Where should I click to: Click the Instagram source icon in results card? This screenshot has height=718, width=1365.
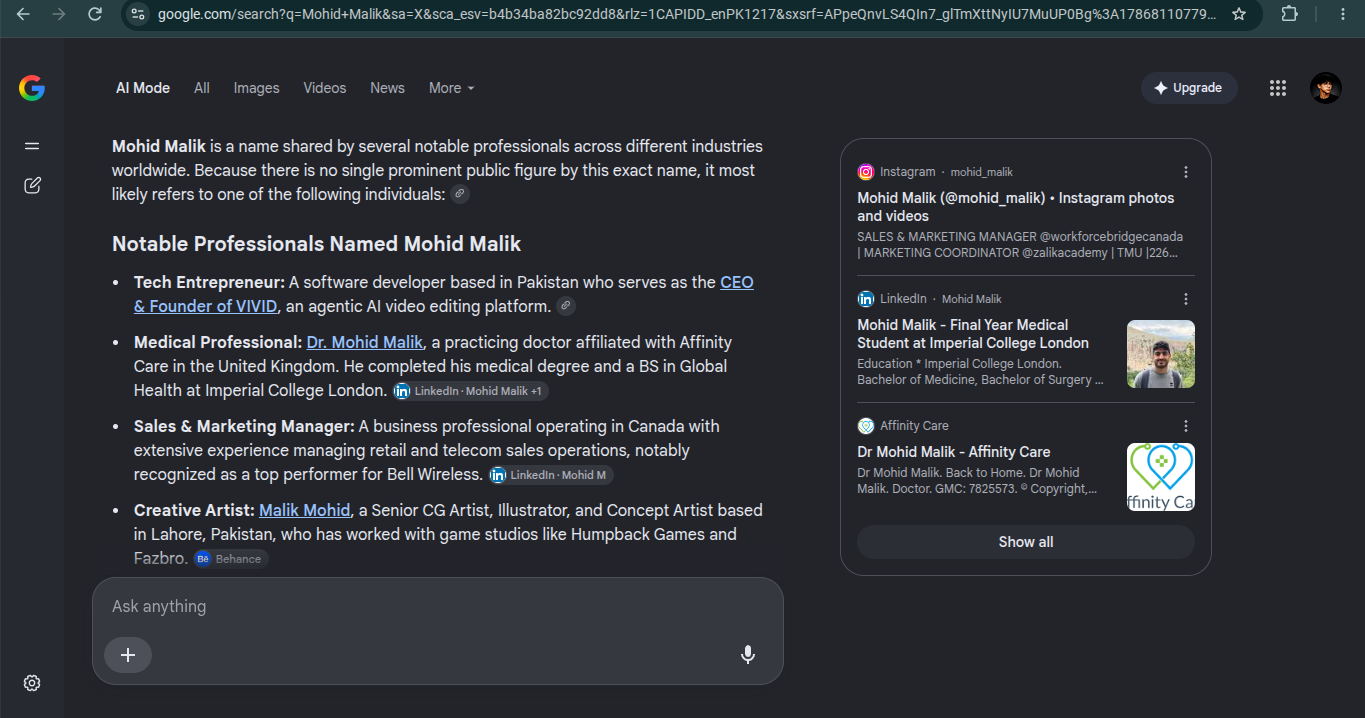click(866, 172)
